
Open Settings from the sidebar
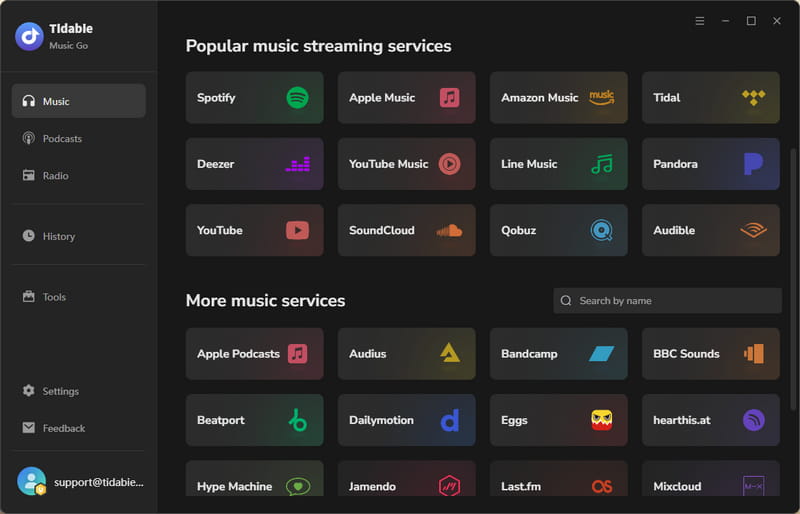tap(79, 391)
